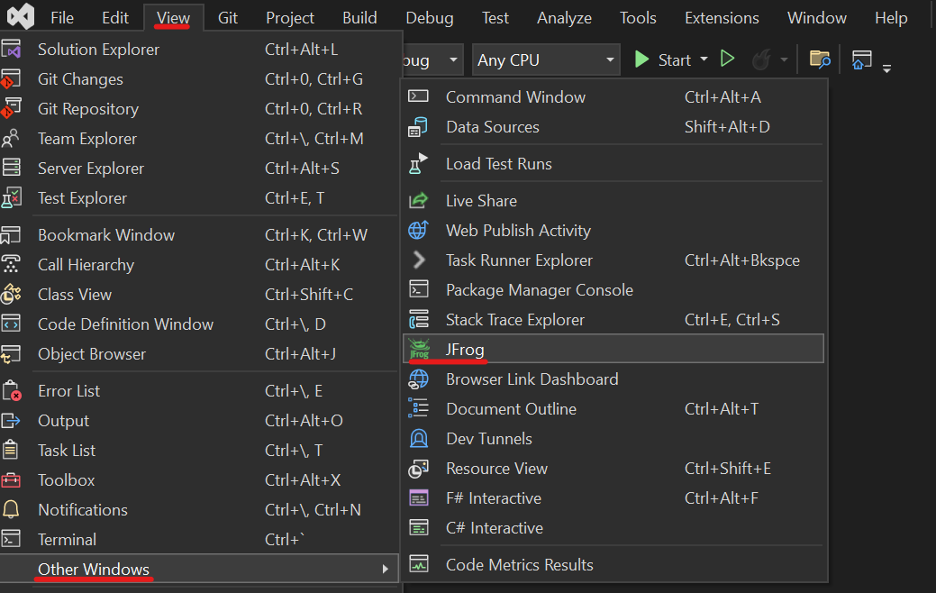Open the Any CPU platform dropdown
This screenshot has width=936, height=594.
(545, 60)
